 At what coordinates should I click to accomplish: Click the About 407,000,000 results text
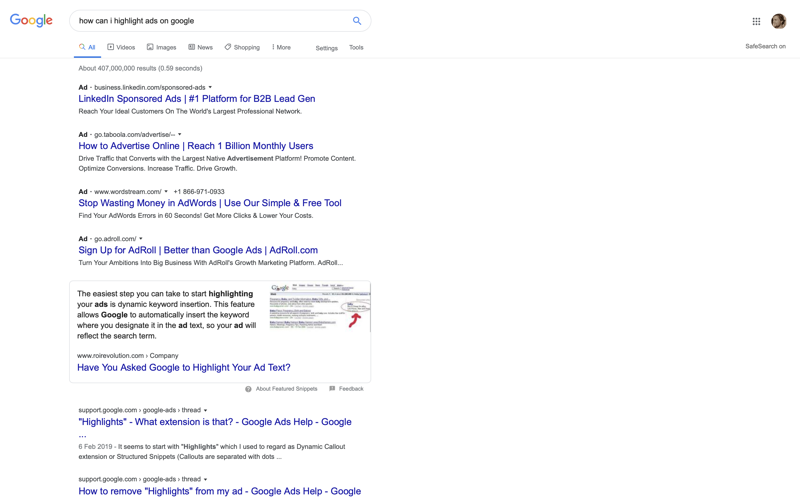[x=140, y=68]
